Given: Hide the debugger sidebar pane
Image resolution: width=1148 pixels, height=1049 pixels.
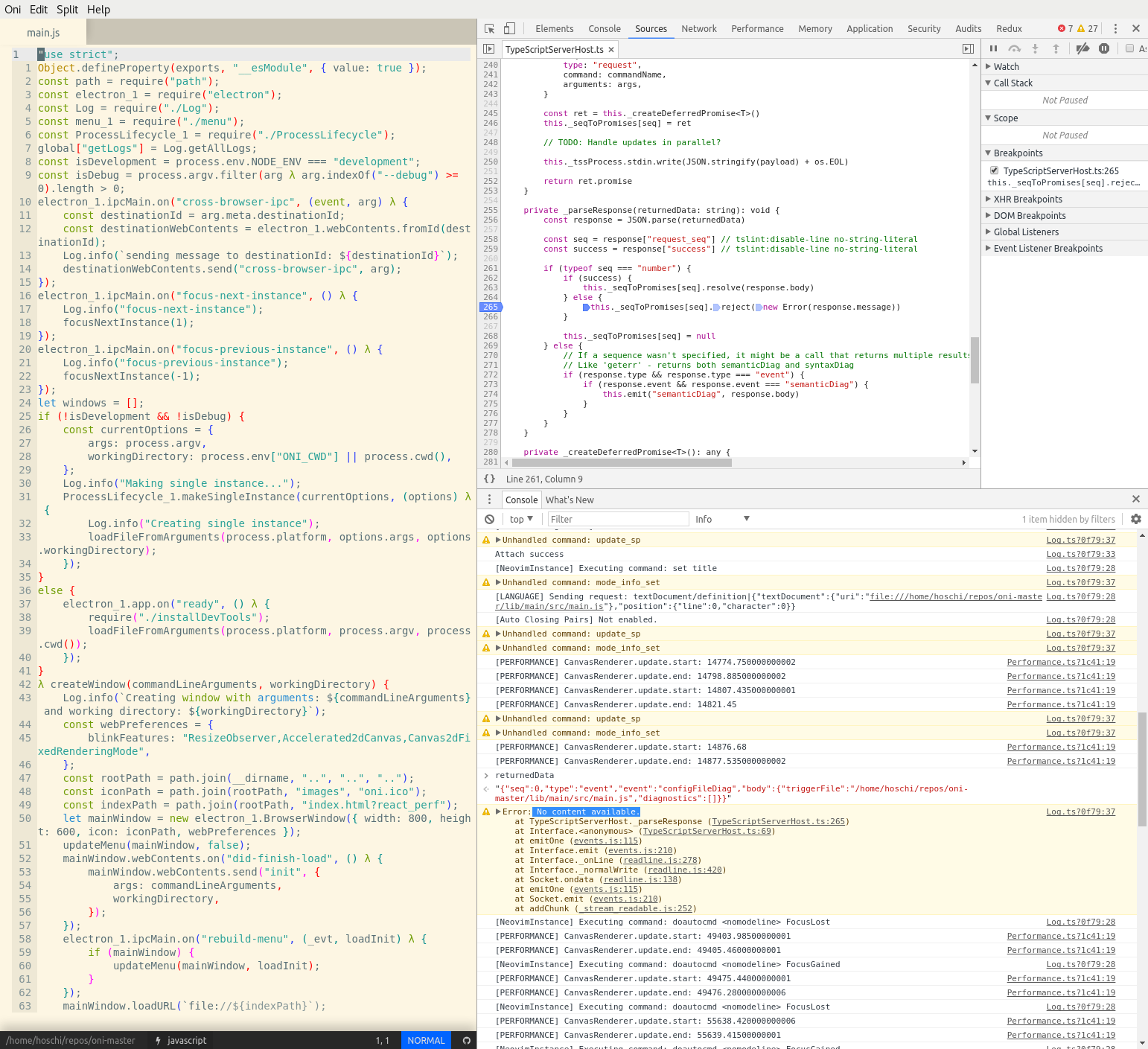Looking at the screenshot, I should pyautogui.click(x=968, y=49).
